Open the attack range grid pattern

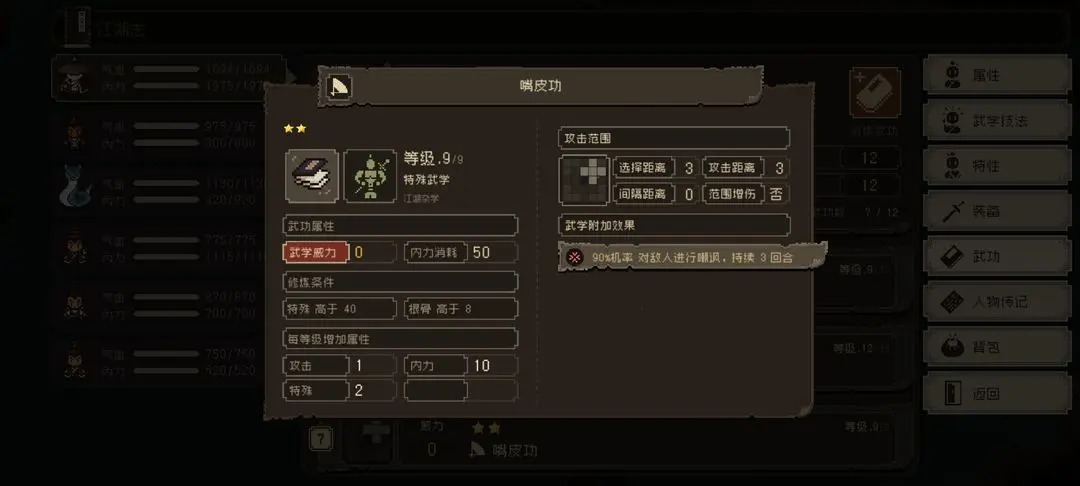[x=584, y=180]
